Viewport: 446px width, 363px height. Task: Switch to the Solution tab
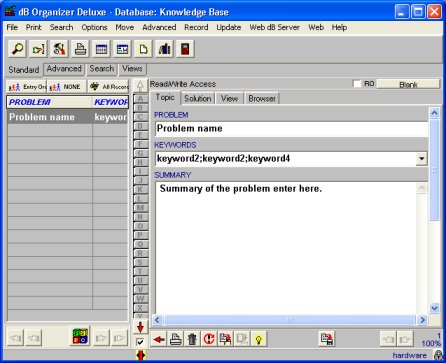pyautogui.click(x=198, y=99)
